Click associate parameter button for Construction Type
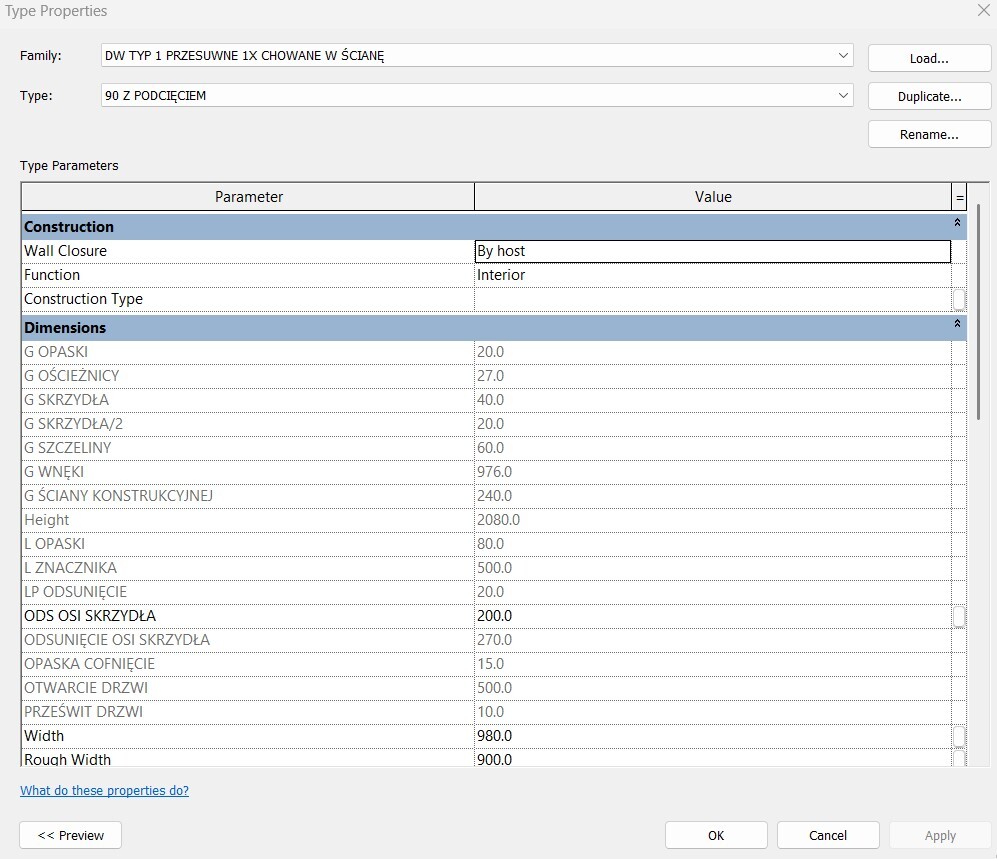997x859 pixels. [959, 299]
